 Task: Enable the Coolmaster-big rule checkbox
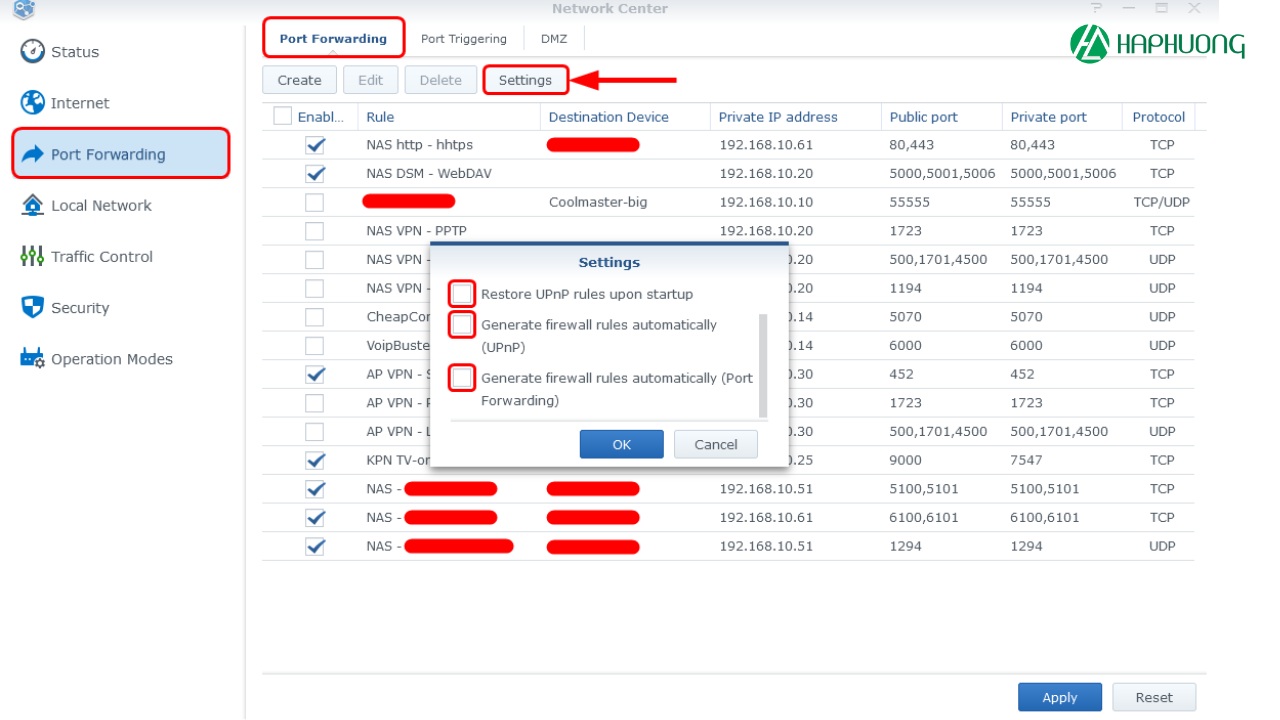(315, 202)
